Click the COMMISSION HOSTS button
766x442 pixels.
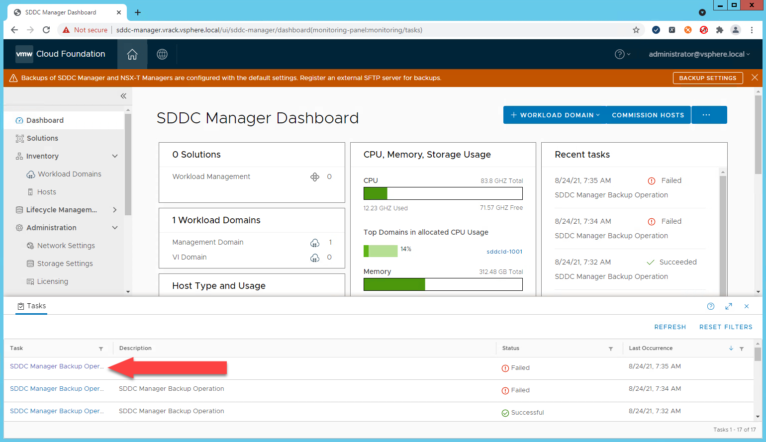pos(648,115)
